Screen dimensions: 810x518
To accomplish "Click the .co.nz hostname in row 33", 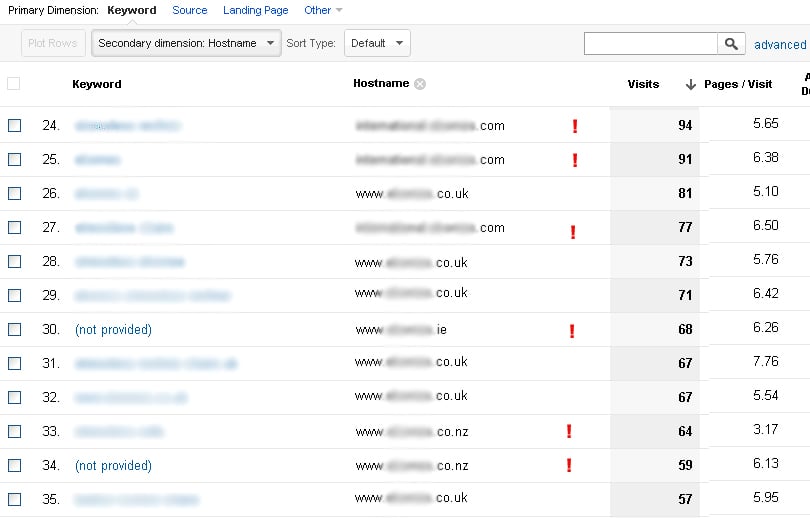I will (x=412, y=432).
